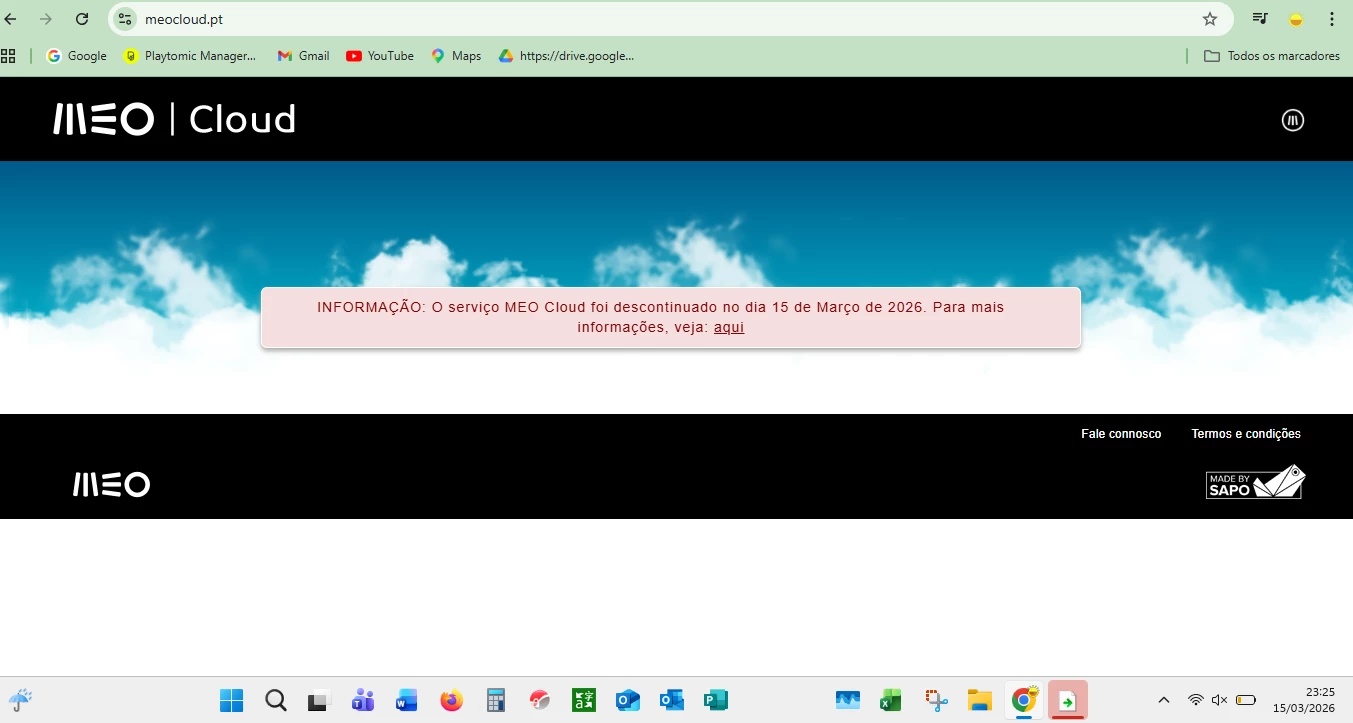Click the browser forward arrow
This screenshot has width=1353, height=723.
click(46, 19)
